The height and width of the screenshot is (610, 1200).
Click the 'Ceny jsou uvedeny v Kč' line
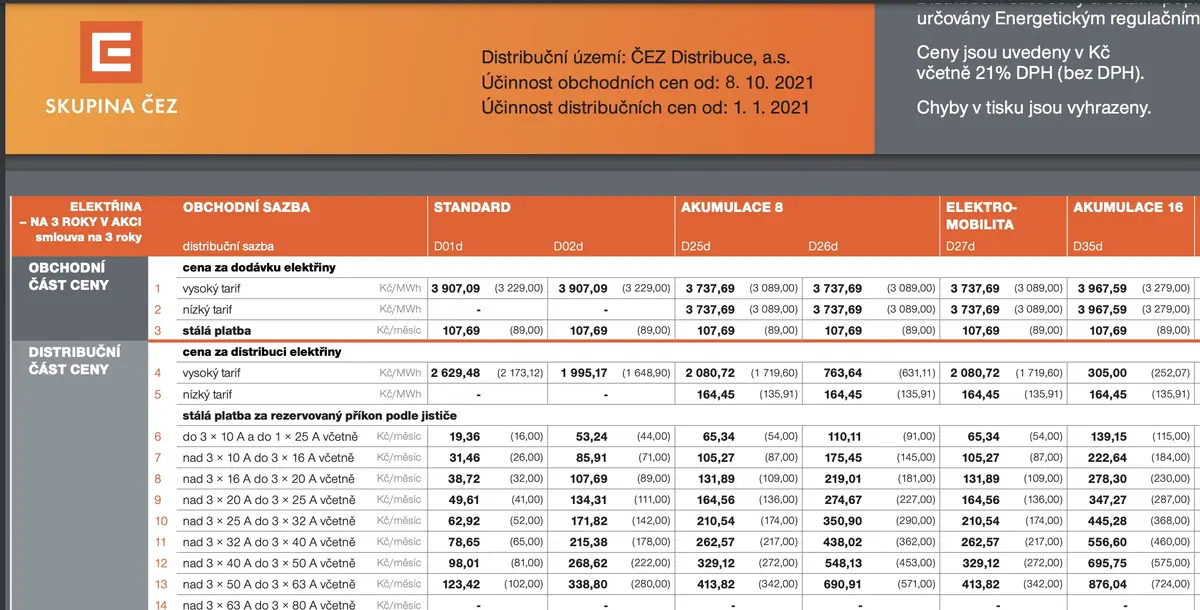(1013, 52)
